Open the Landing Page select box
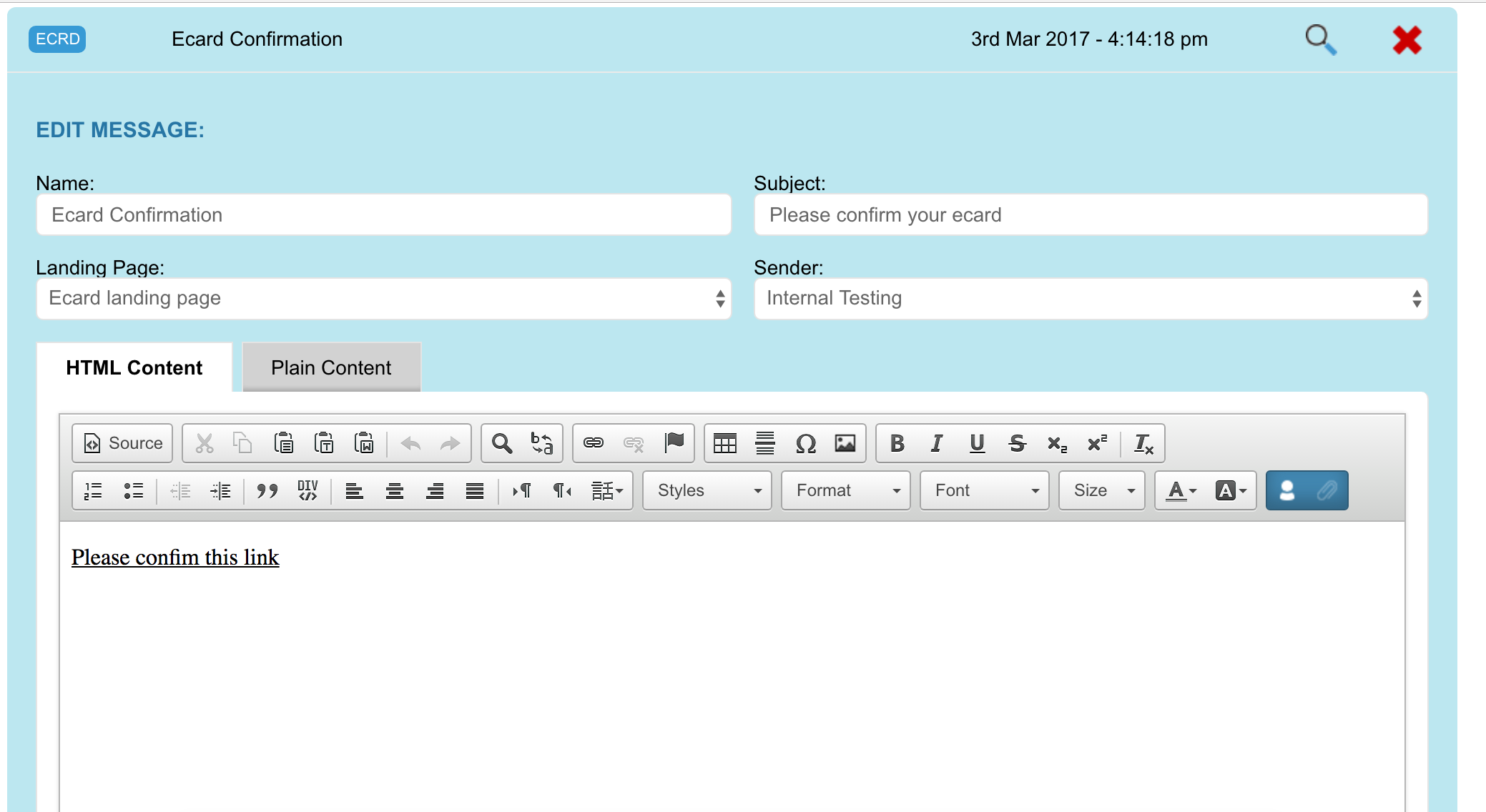The width and height of the screenshot is (1486, 812). (383, 299)
